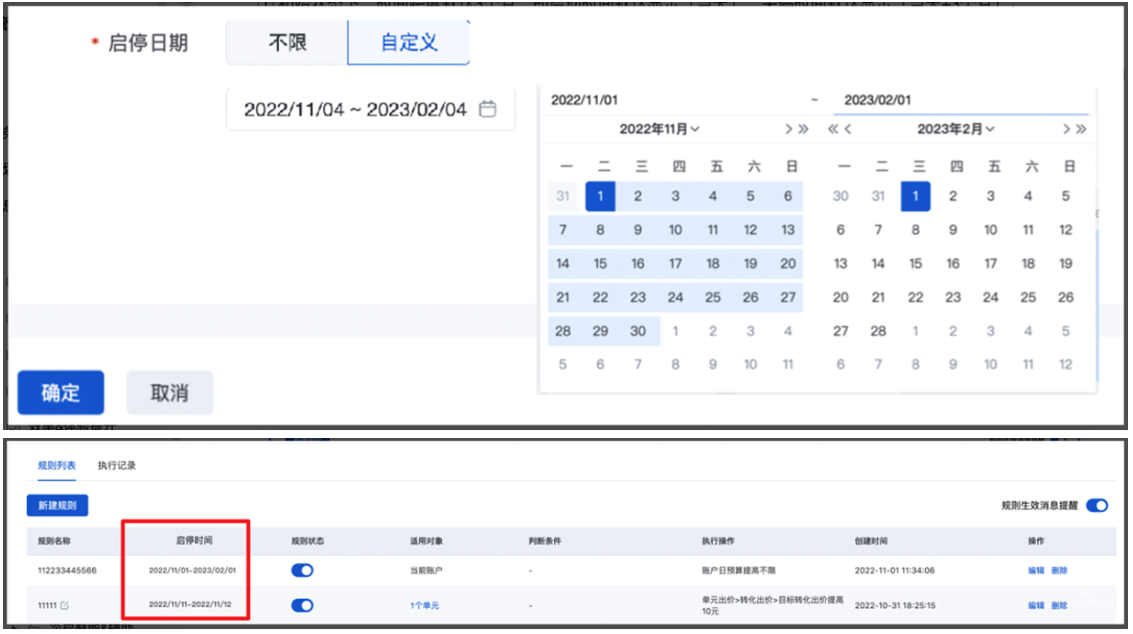
Task: Open the 1个单元 link
Action: (424, 606)
